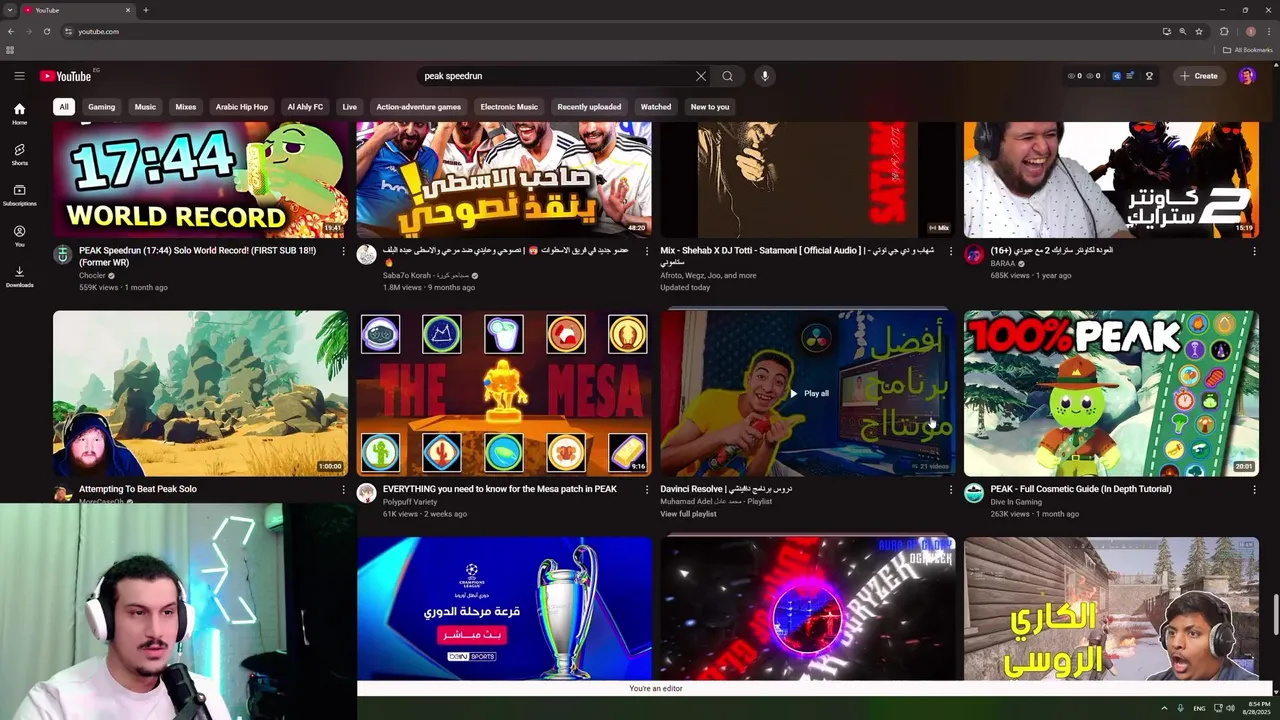Open the Chocler channel link

click(92, 275)
